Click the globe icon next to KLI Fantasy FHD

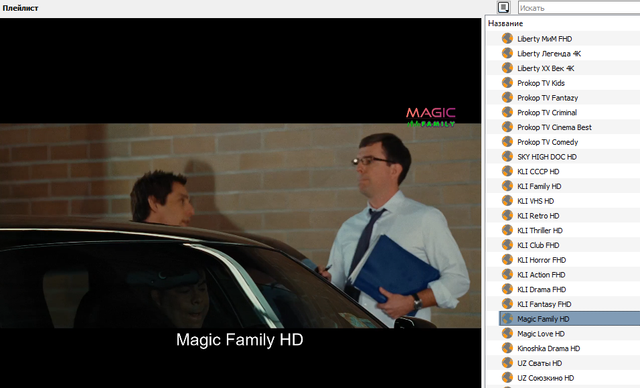507,304
